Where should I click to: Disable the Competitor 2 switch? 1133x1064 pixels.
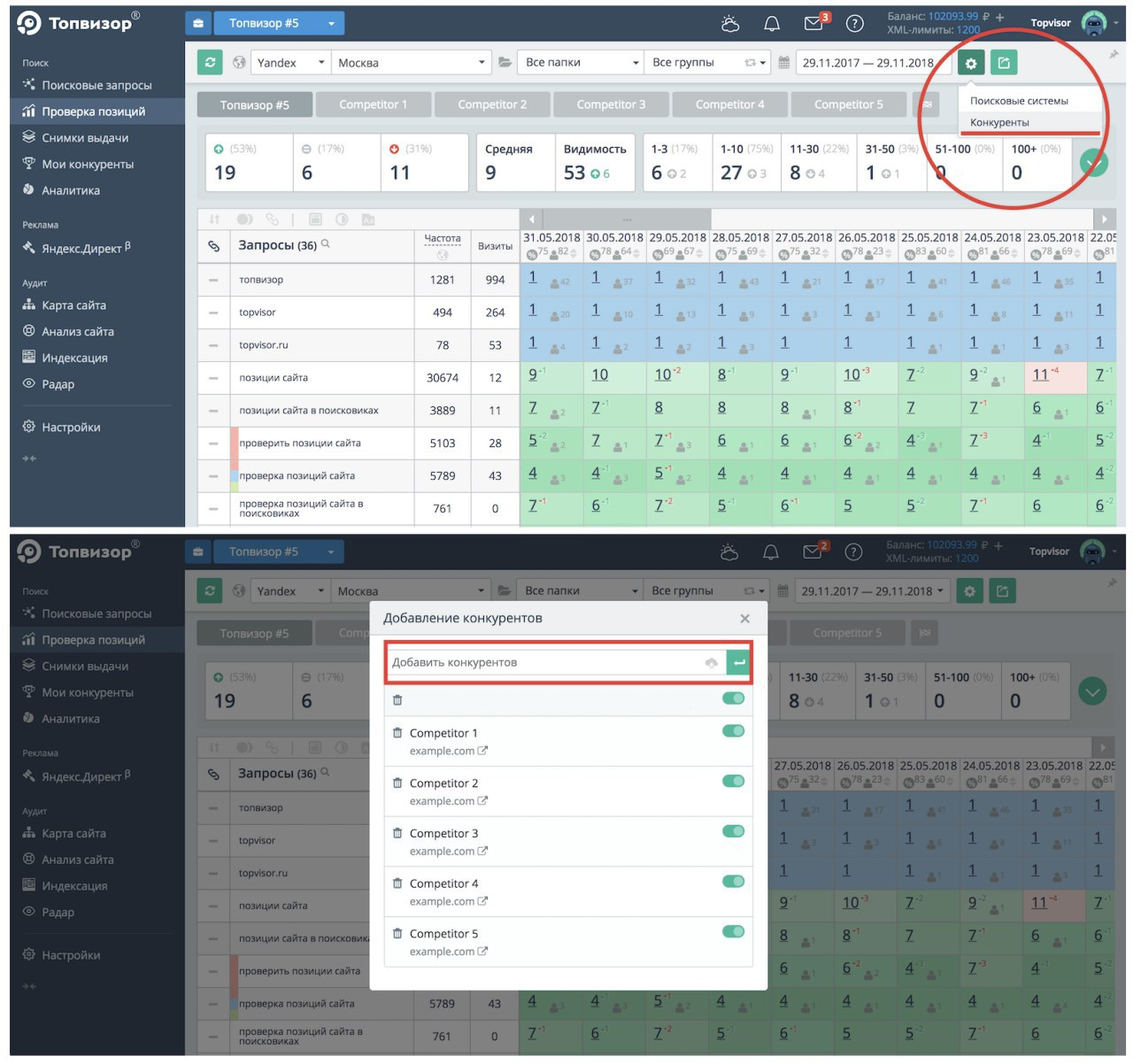pyautogui.click(x=733, y=781)
